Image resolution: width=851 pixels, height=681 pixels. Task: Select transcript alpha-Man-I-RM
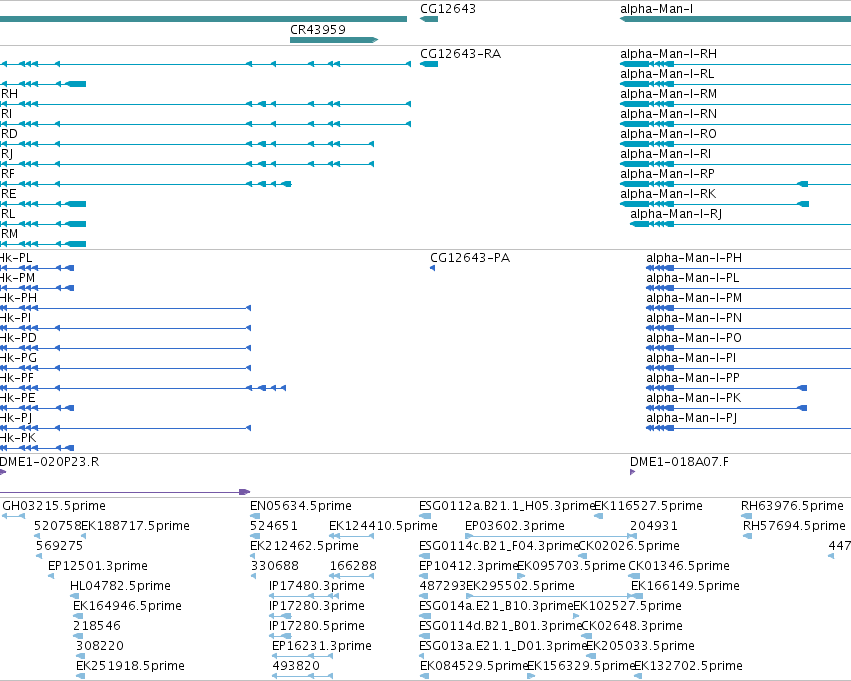(x=669, y=94)
